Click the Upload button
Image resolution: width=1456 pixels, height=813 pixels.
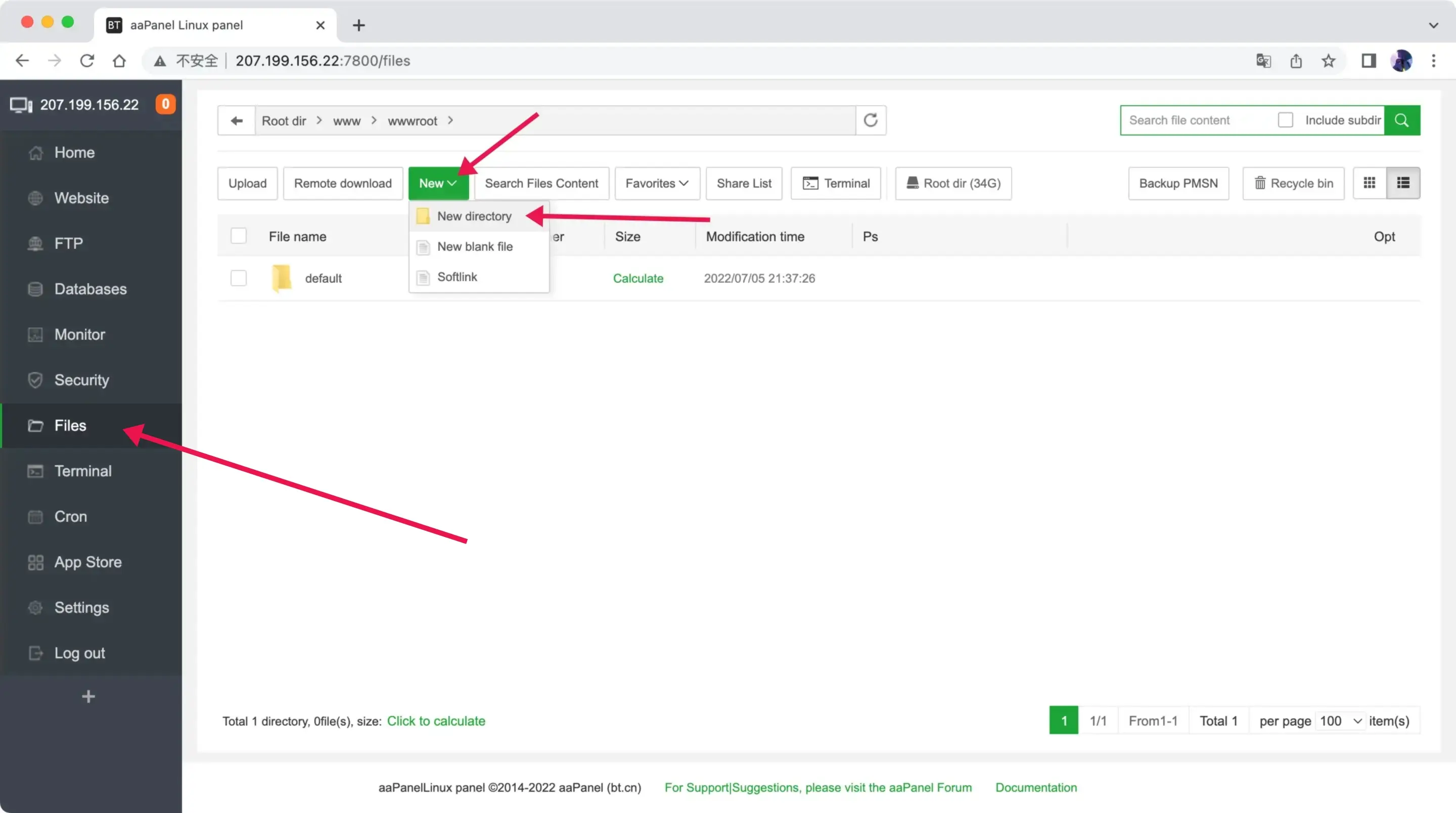click(x=248, y=183)
